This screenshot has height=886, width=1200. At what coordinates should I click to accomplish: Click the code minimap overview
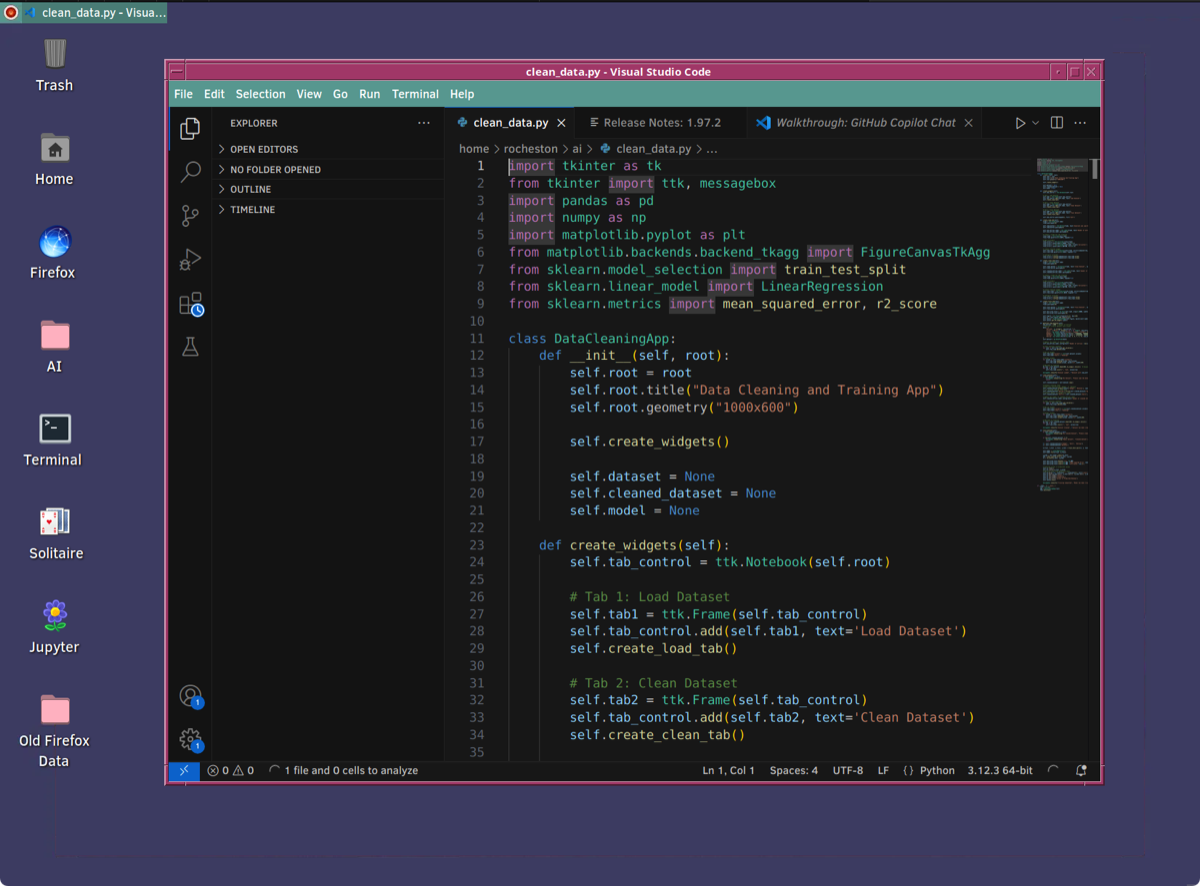pos(1062,320)
